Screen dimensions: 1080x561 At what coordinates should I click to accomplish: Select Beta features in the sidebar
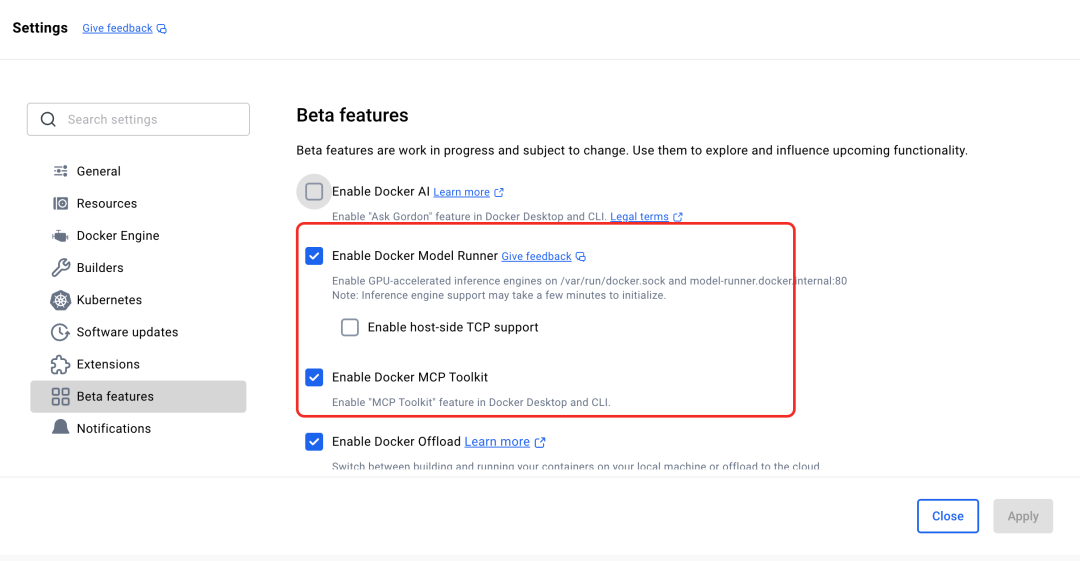(x=115, y=396)
